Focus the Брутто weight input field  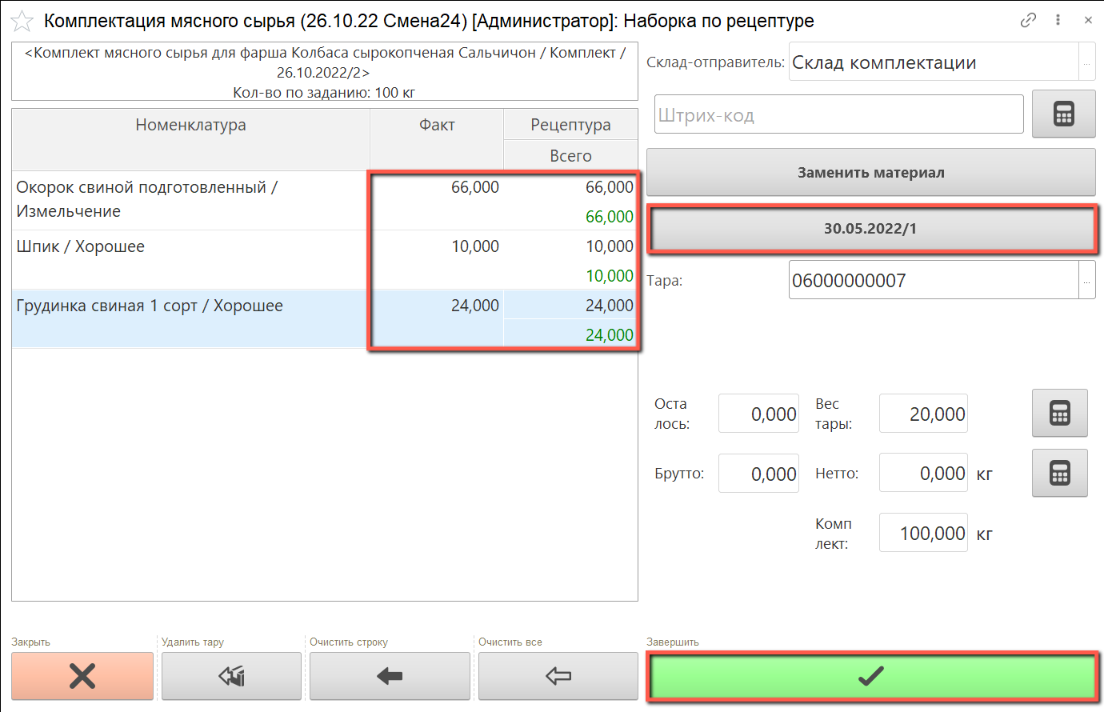[758, 474]
